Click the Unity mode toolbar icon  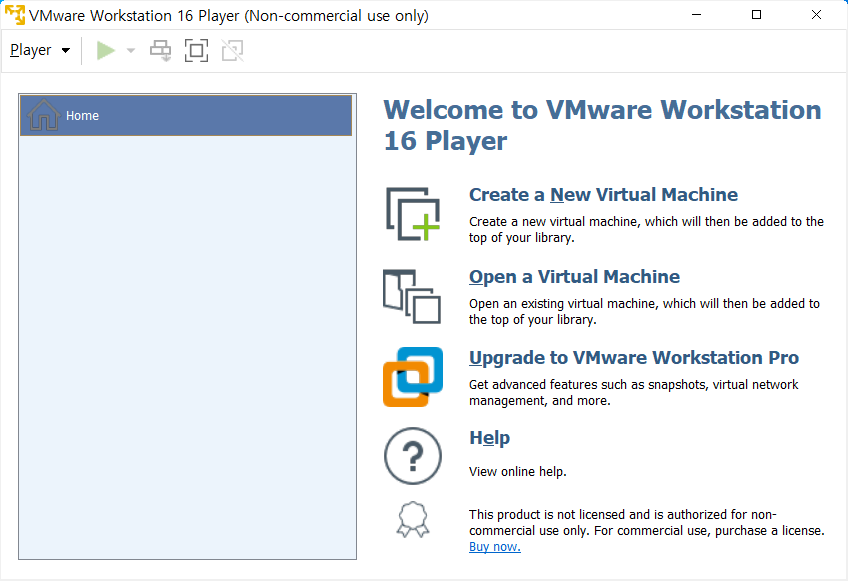pos(233,51)
